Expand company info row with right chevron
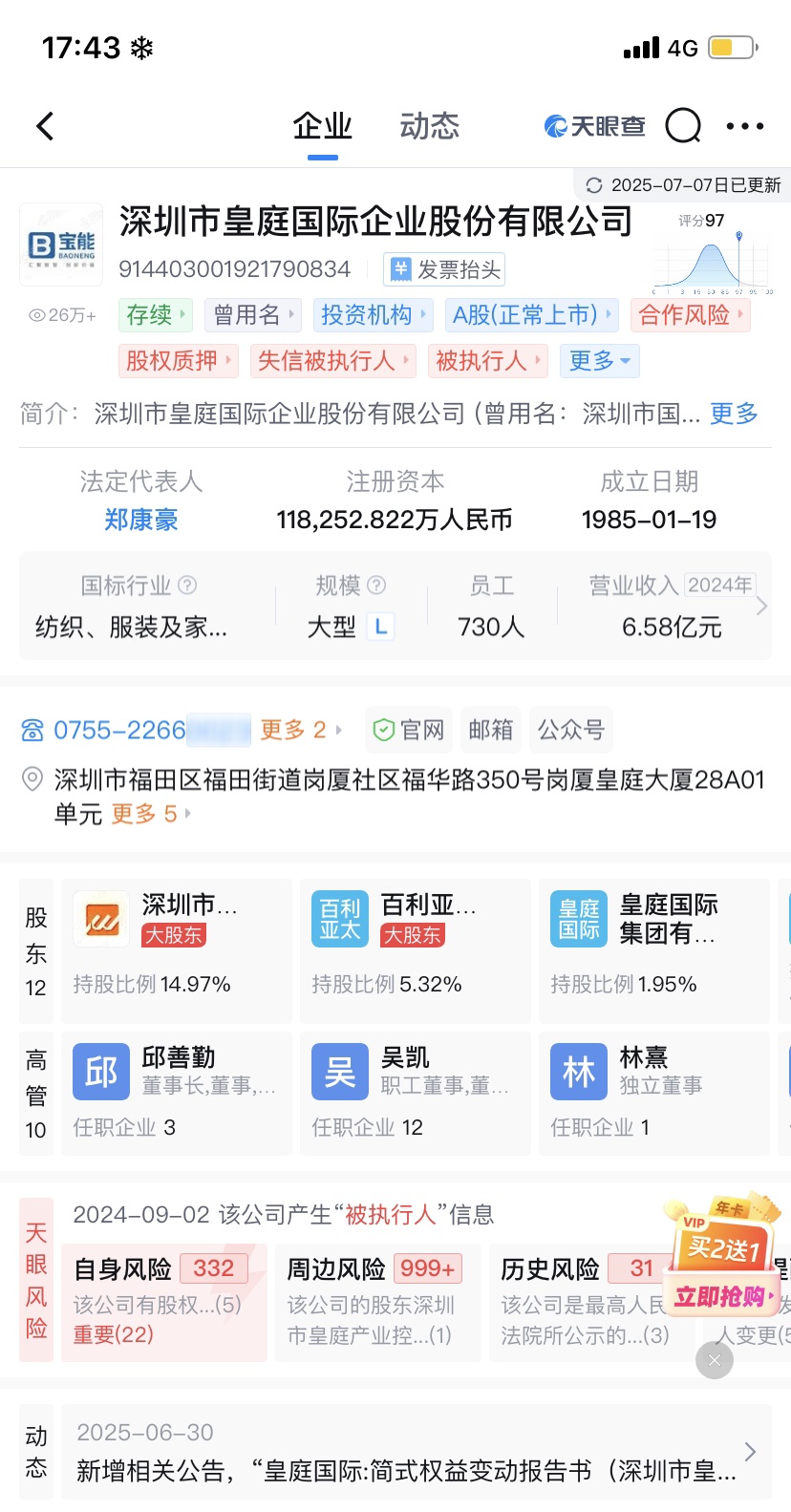 coord(761,606)
